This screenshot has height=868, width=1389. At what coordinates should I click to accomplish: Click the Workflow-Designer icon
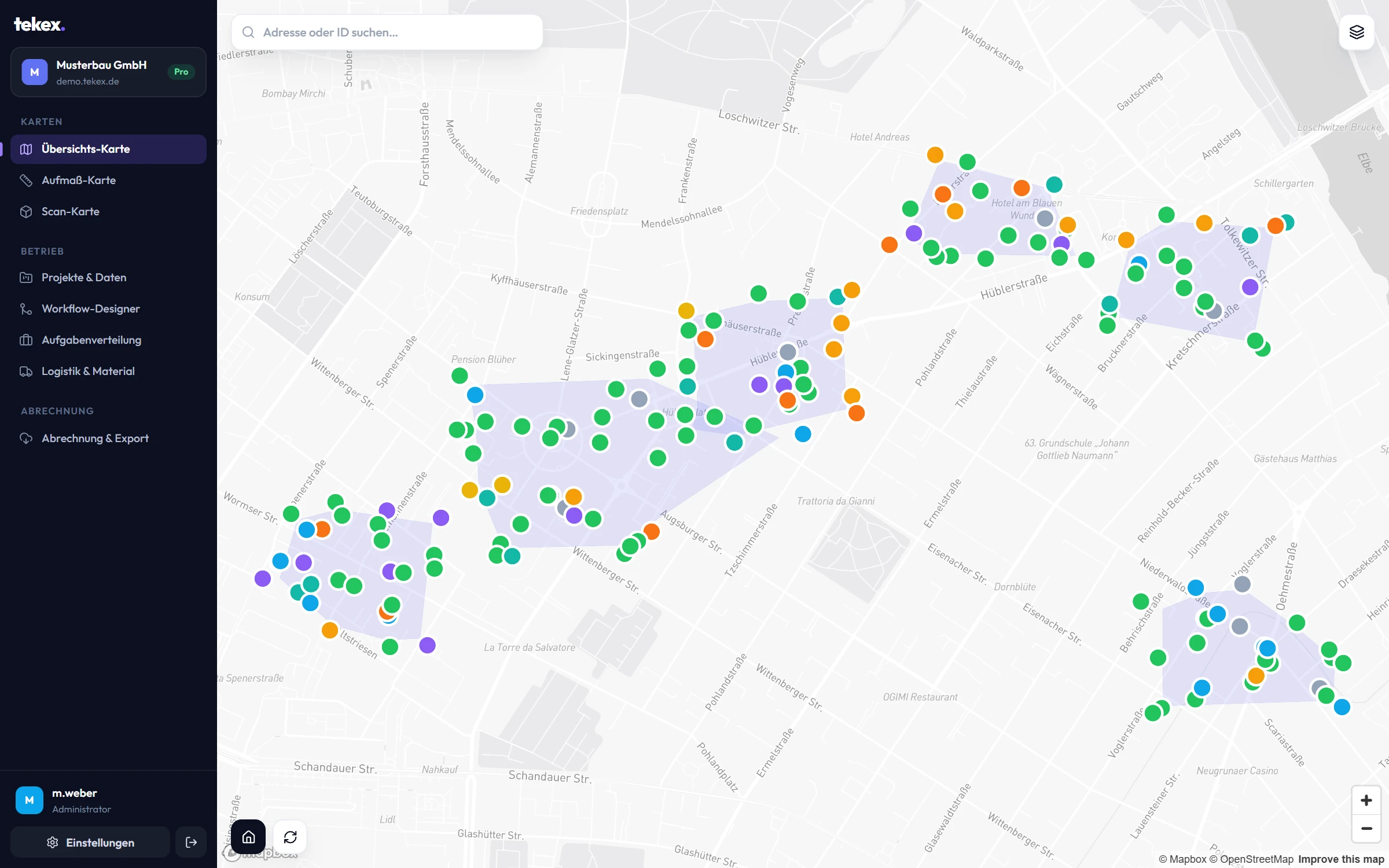pos(26,309)
